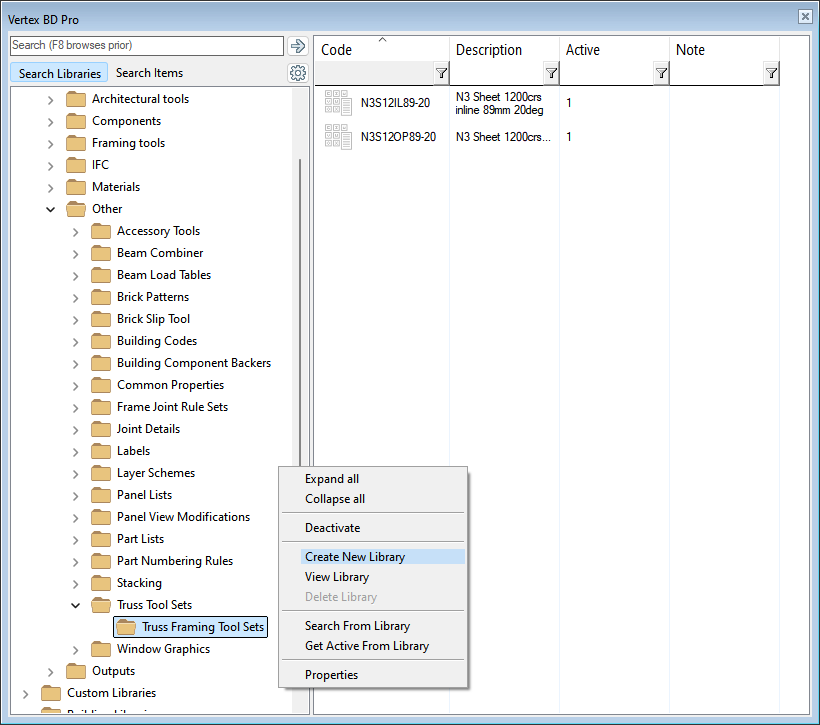Select Deactivate in the context menu
The image size is (820, 725).
tap(332, 528)
